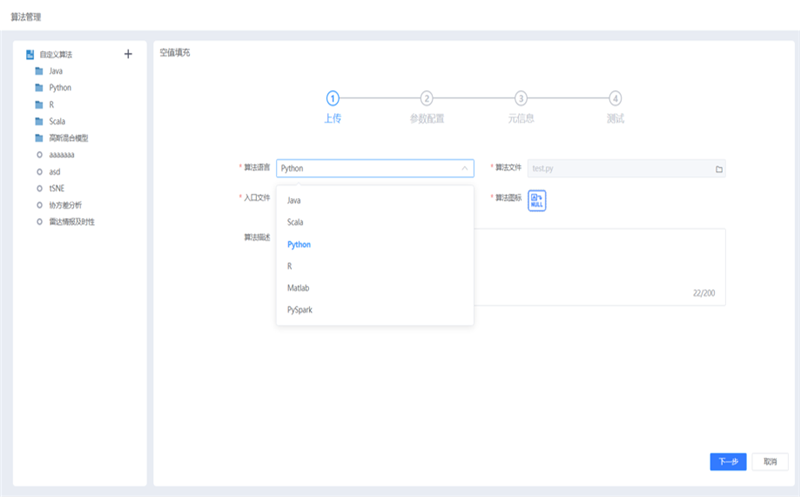Choose Java from the language list
The width and height of the screenshot is (800, 497).
(294, 201)
